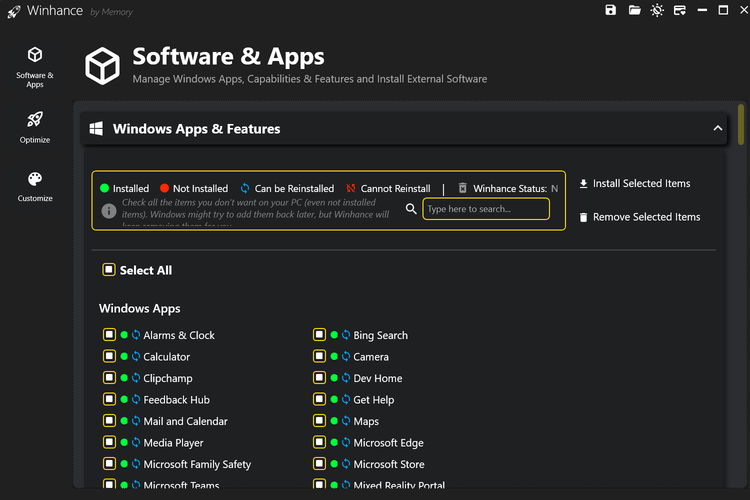The width and height of the screenshot is (750, 500).
Task: Select the Maps checkbox
Action: (x=320, y=421)
